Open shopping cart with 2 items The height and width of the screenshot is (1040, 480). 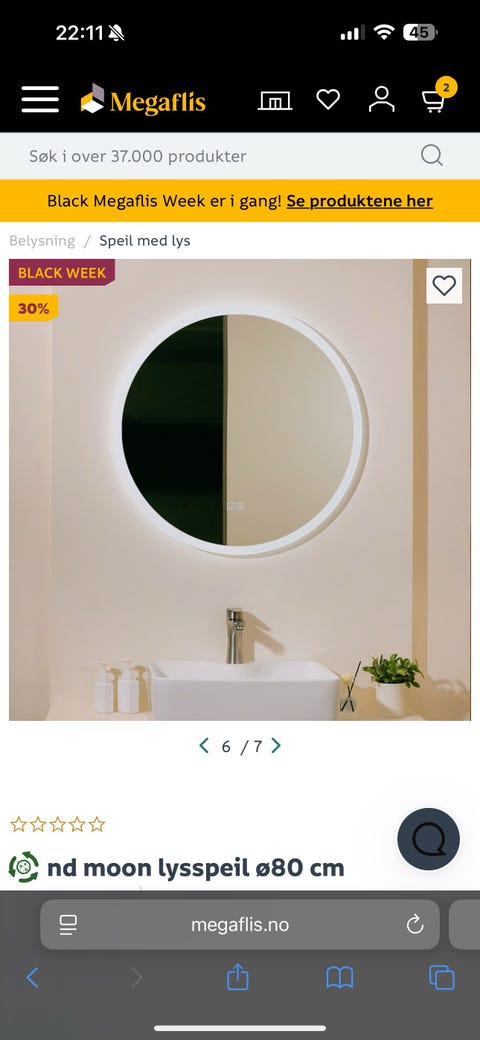point(438,98)
